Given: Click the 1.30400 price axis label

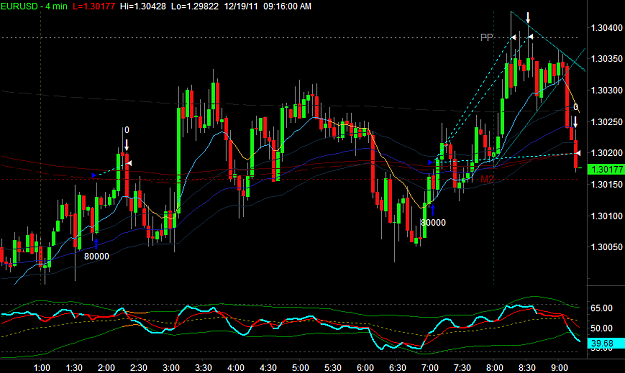Looking at the screenshot, I should coord(607,28).
